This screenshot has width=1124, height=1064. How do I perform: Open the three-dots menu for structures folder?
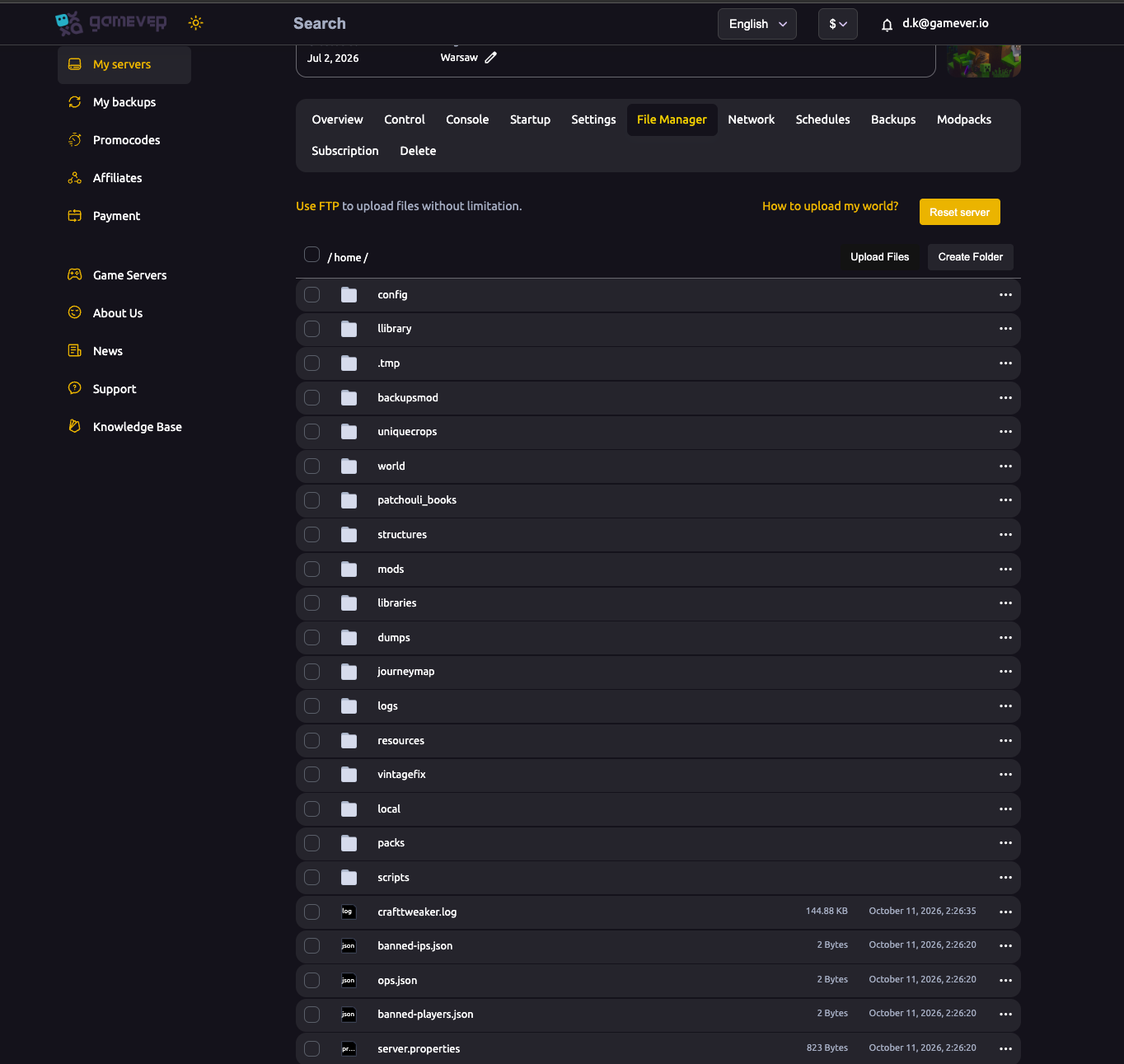point(1005,535)
